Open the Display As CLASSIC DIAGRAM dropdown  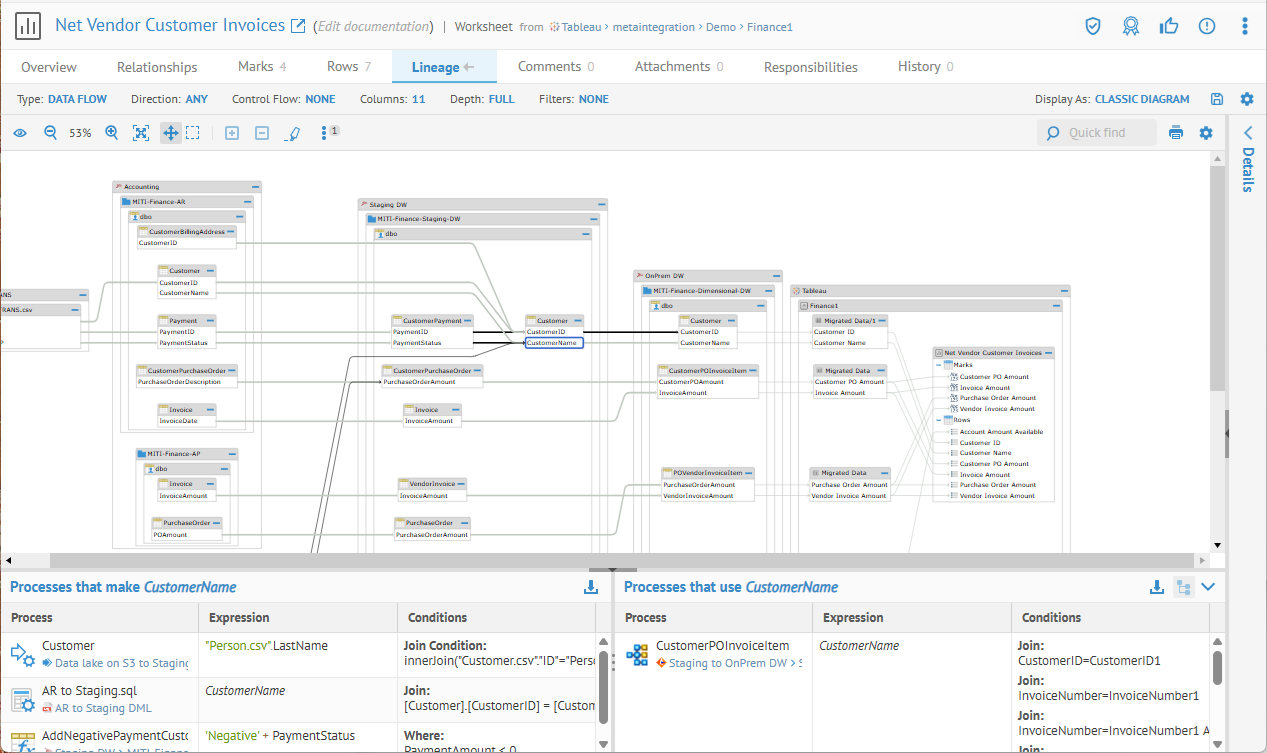1142,99
